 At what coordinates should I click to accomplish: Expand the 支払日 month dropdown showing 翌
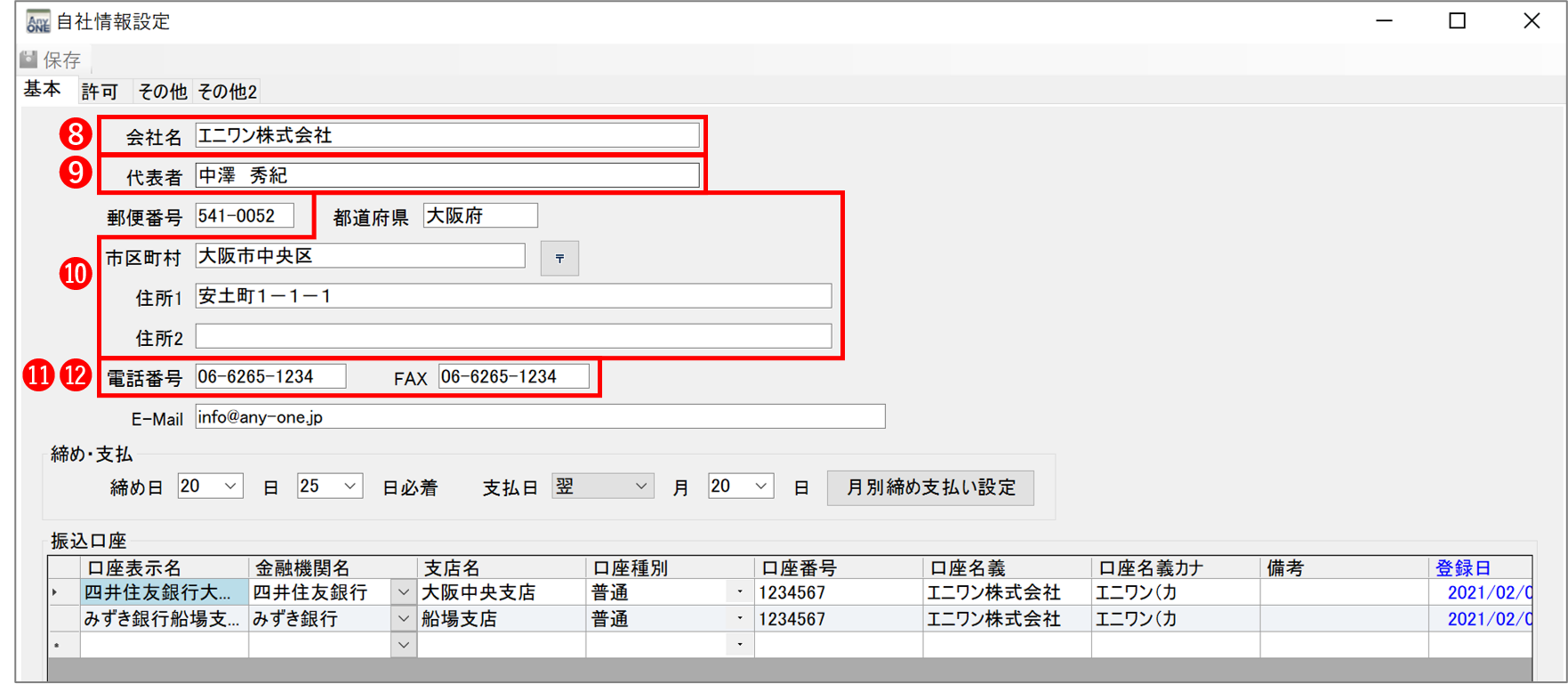pyautogui.click(x=640, y=487)
